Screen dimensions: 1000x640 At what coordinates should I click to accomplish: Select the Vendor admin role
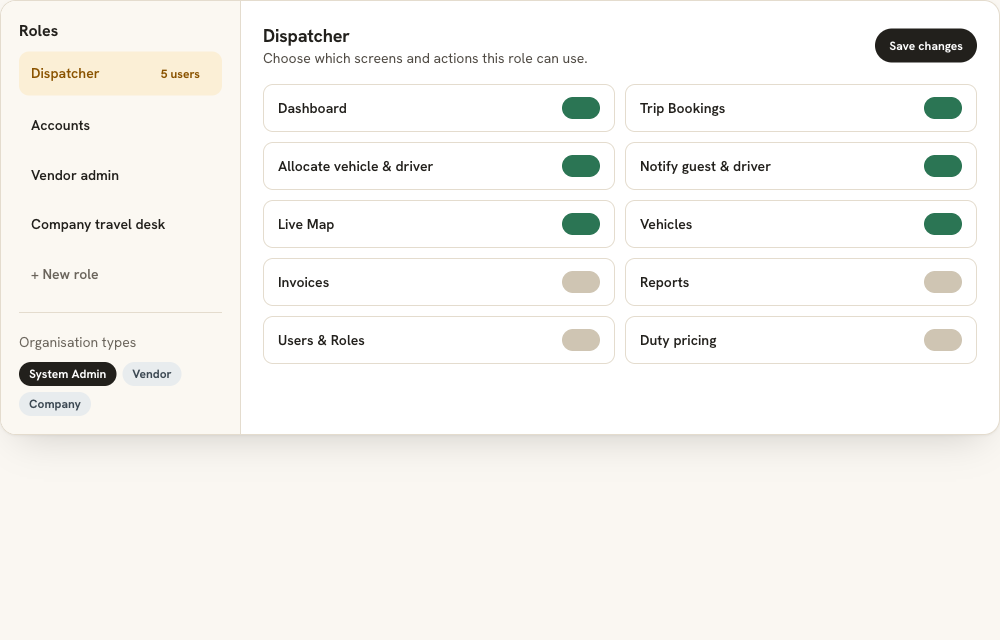121,175
